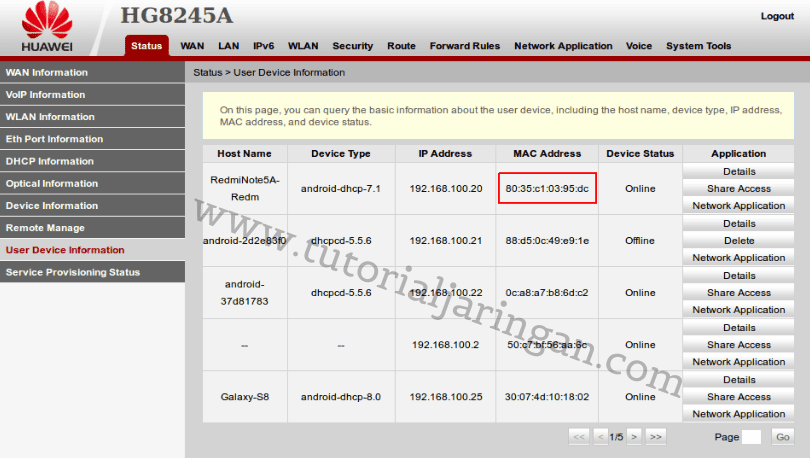Click MAC address 80:35:c1:03:95:dc
810x458 pixels.
[547, 188]
